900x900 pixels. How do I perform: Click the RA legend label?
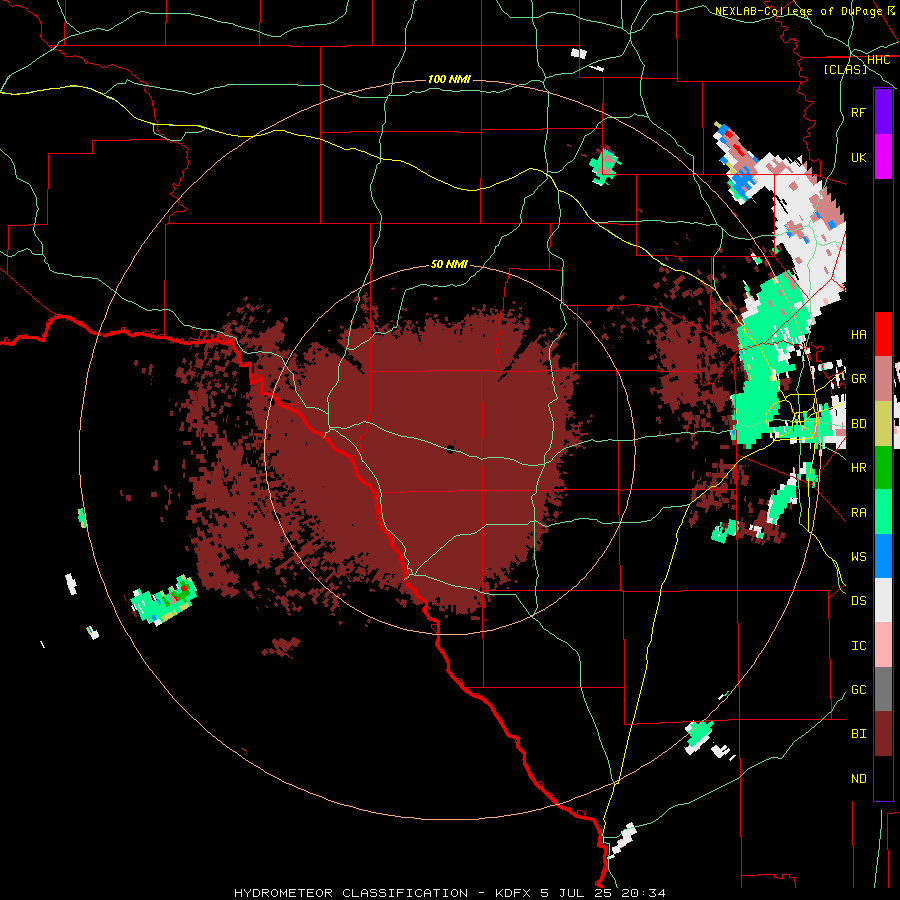(858, 512)
